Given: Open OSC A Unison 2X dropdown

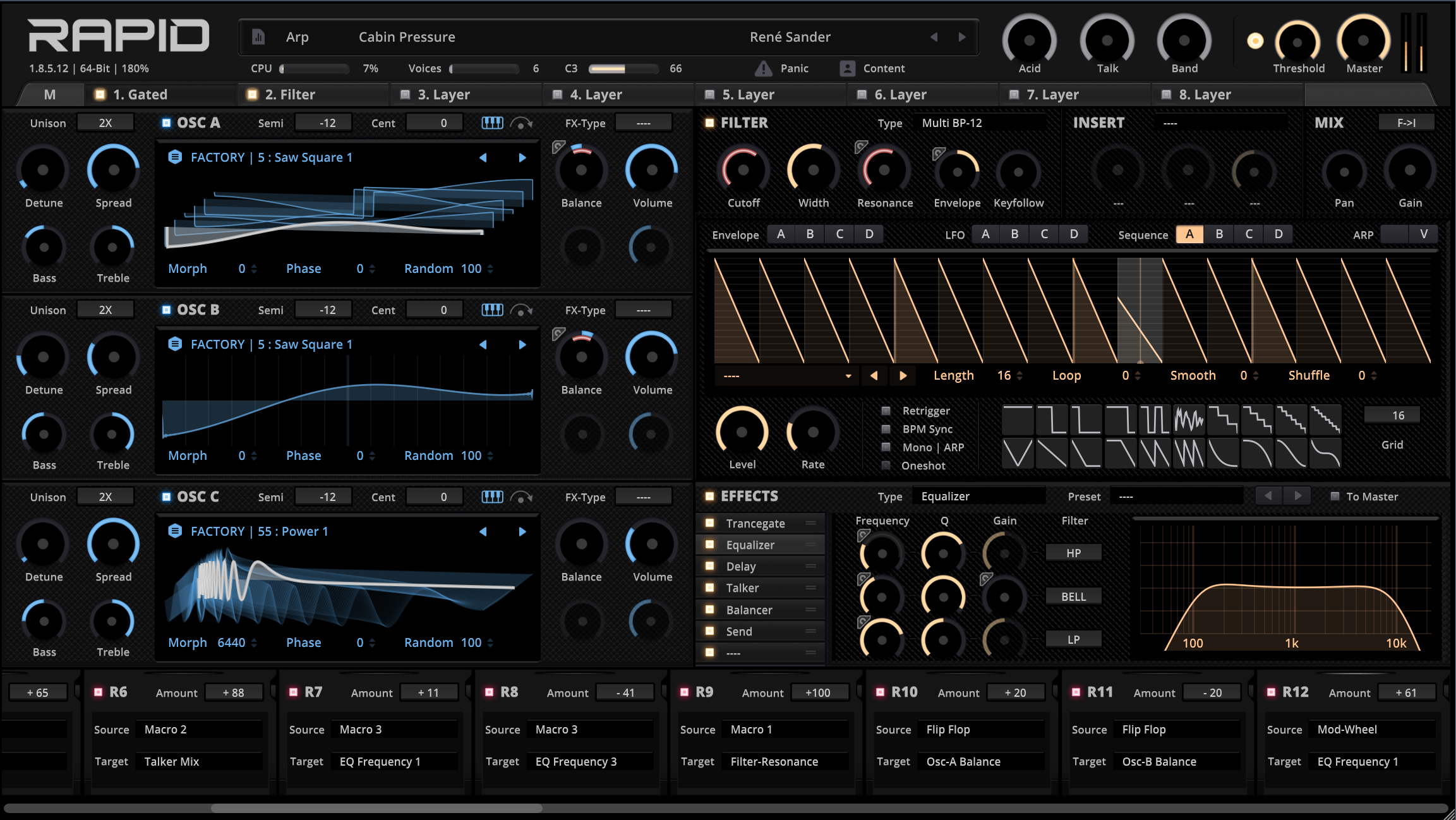Looking at the screenshot, I should coord(105,123).
